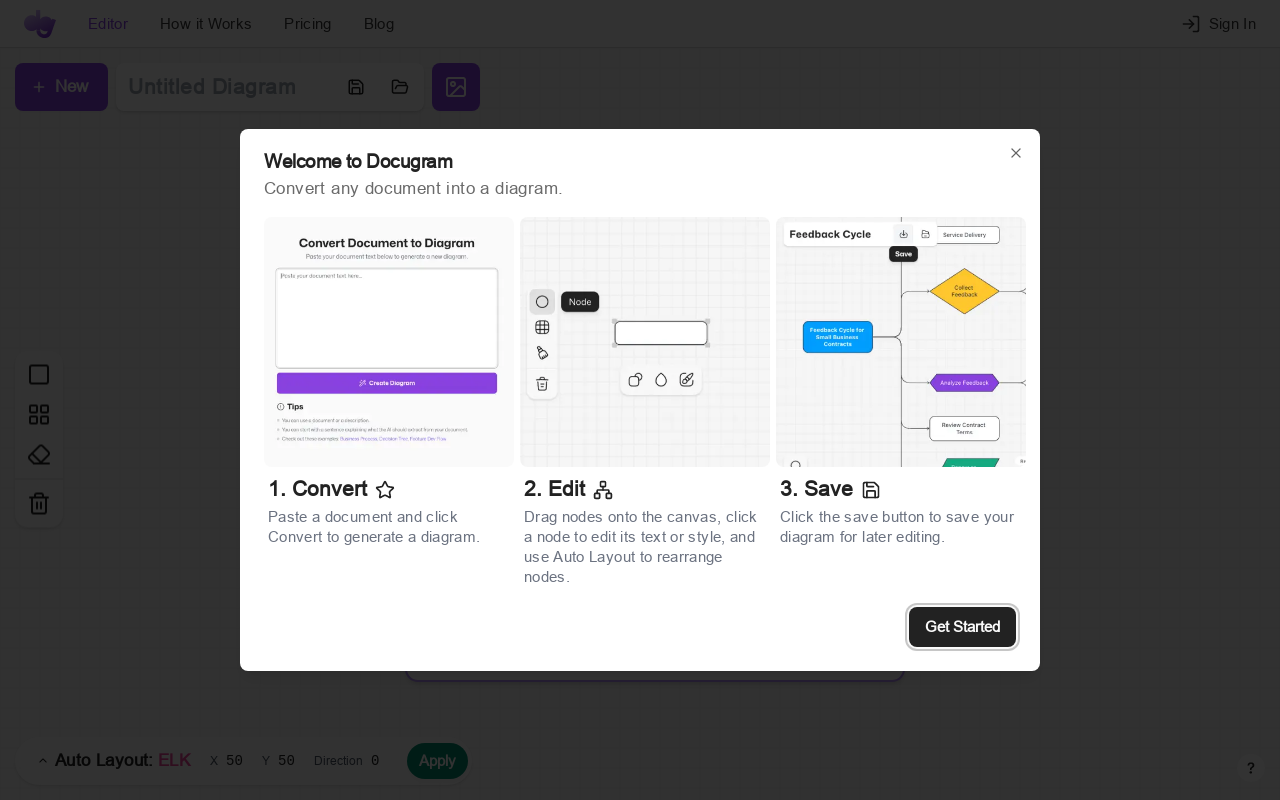
Task: Open the Feedback Cycle save thumbnail
Action: [x=901, y=342]
